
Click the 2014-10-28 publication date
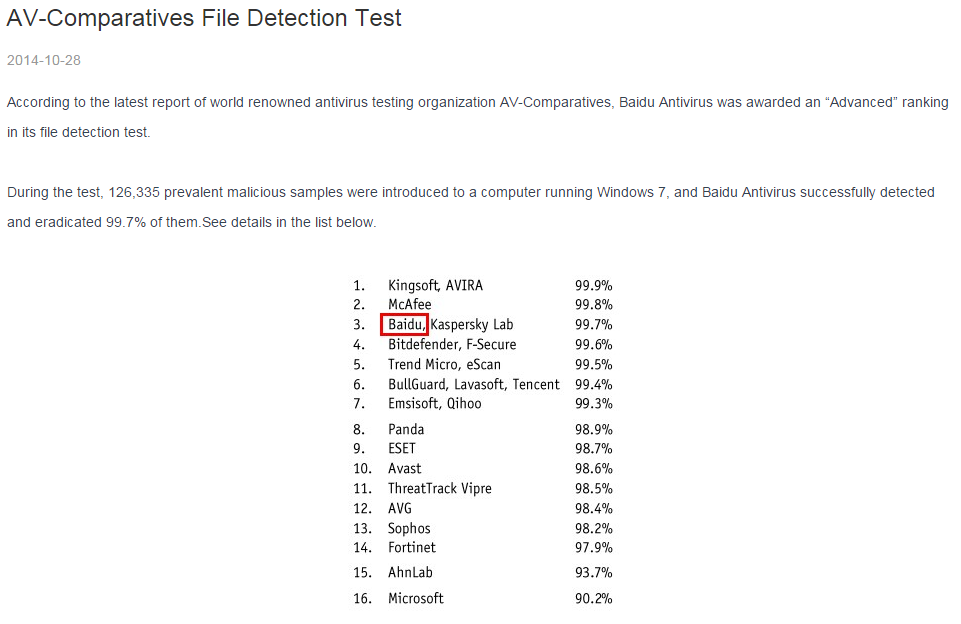[44, 60]
